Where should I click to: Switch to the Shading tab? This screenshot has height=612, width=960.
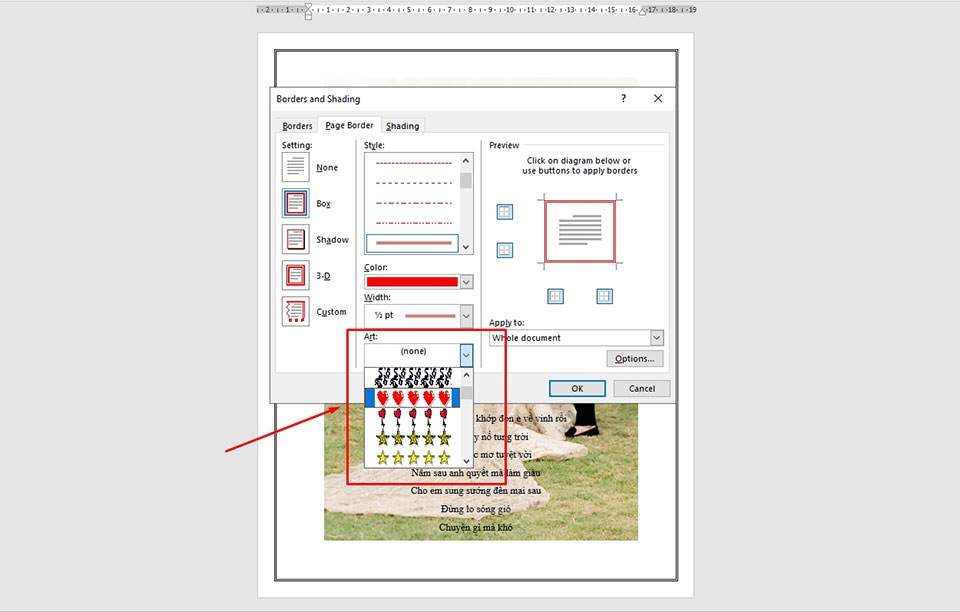(403, 125)
